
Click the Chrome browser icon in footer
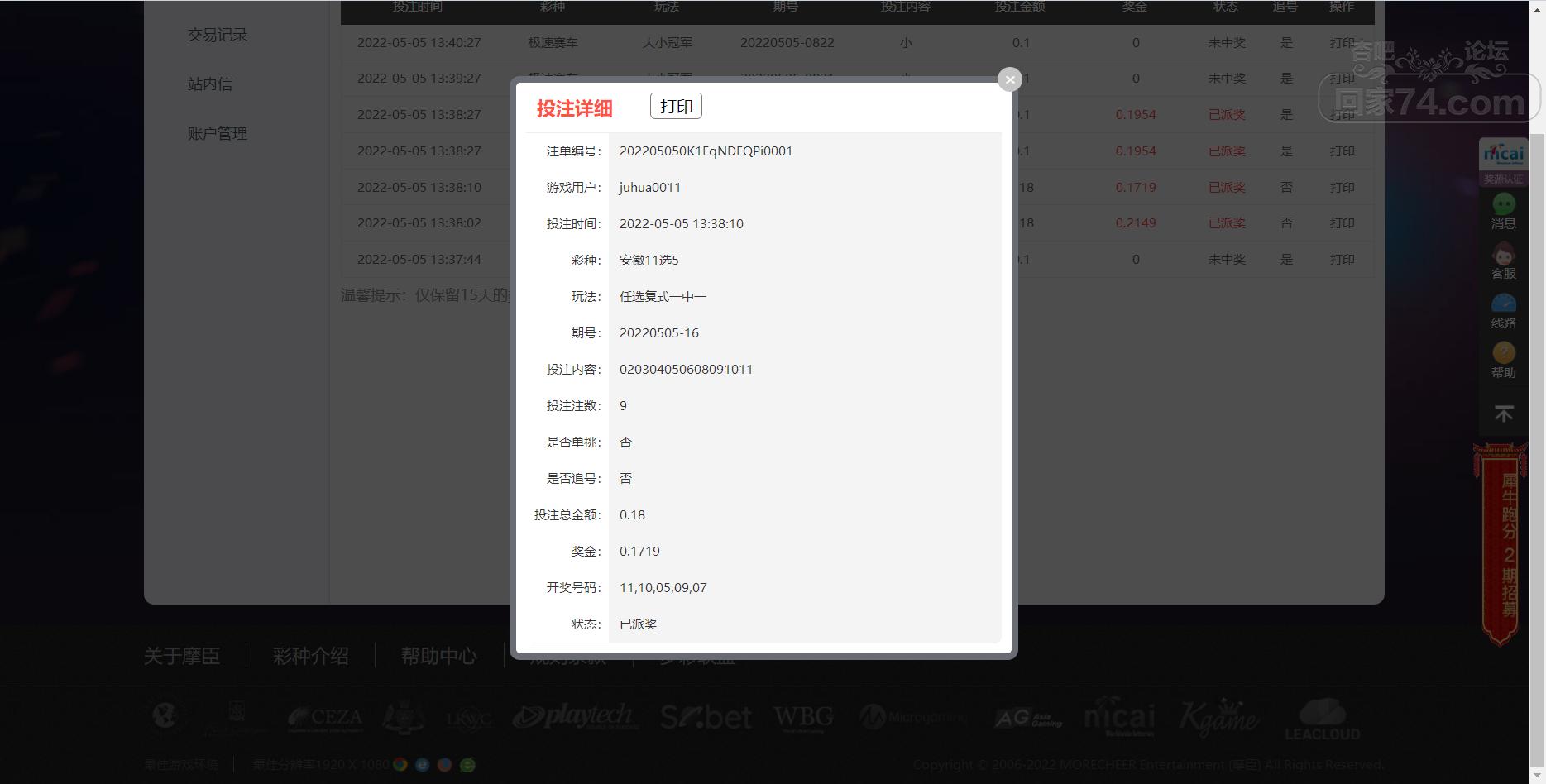[x=400, y=764]
